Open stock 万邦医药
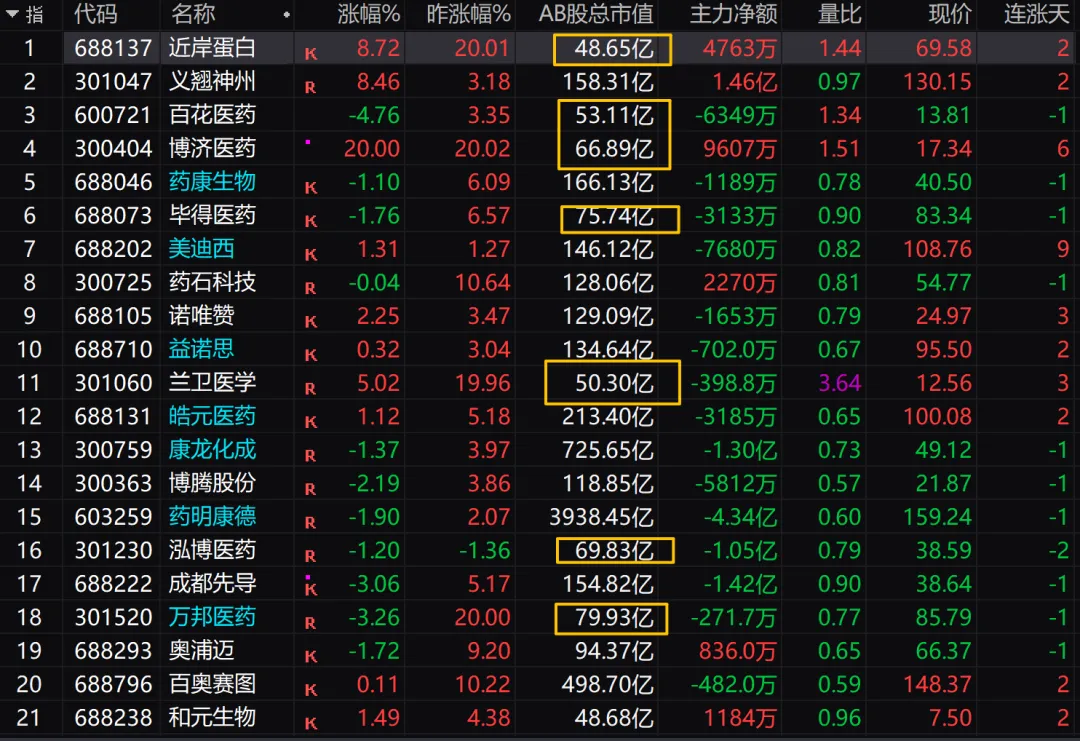The height and width of the screenshot is (741, 1080). 212,617
